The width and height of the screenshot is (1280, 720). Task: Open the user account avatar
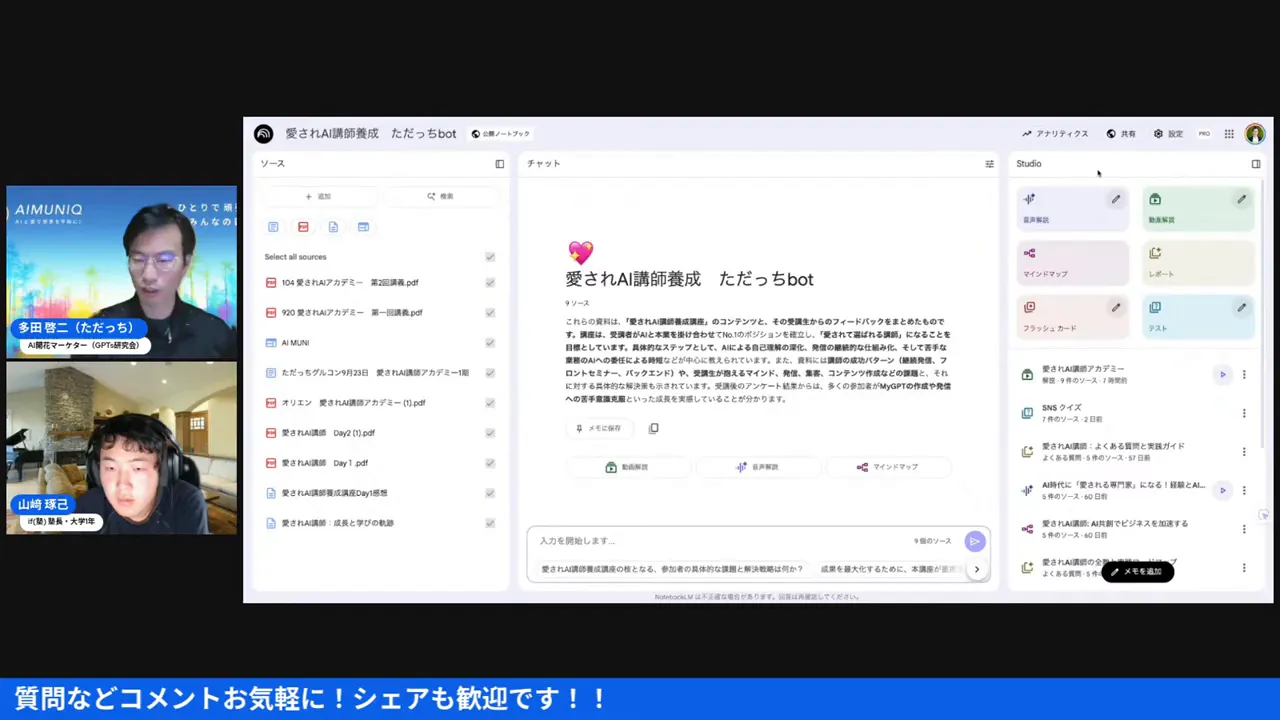click(1255, 134)
